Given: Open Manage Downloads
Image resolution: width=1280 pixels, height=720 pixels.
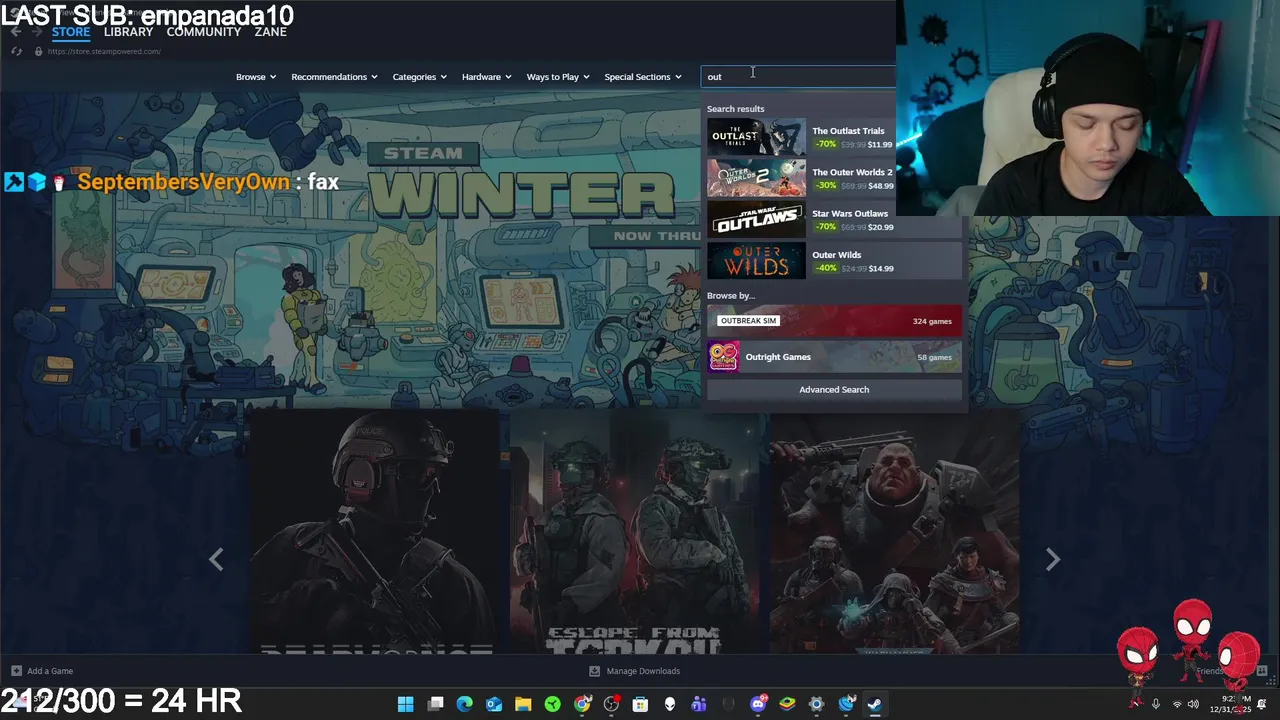Looking at the screenshot, I should coord(634,671).
